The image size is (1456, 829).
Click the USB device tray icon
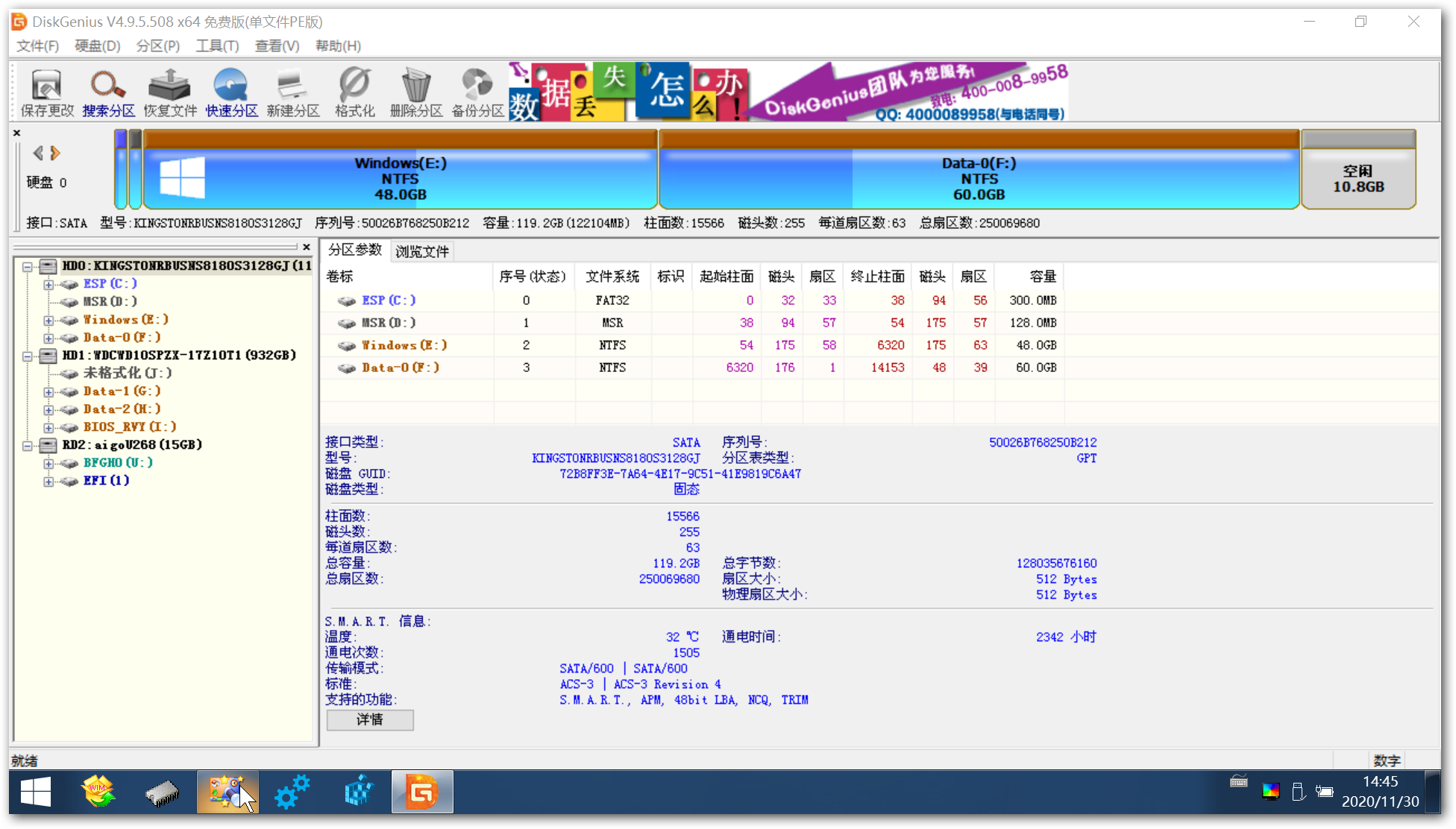coord(1298,791)
